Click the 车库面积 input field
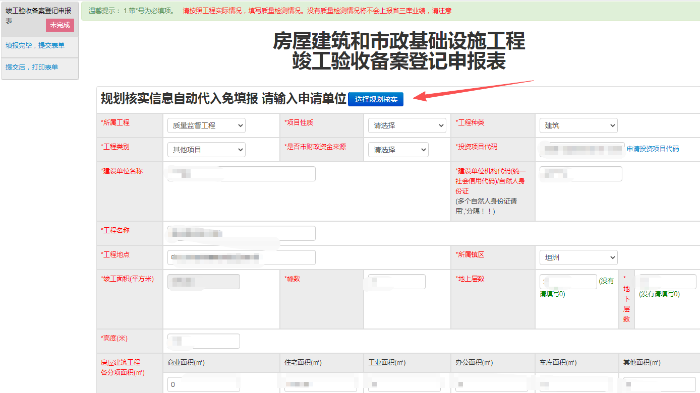Image resolution: width=700 pixels, height=393 pixels. click(575, 384)
